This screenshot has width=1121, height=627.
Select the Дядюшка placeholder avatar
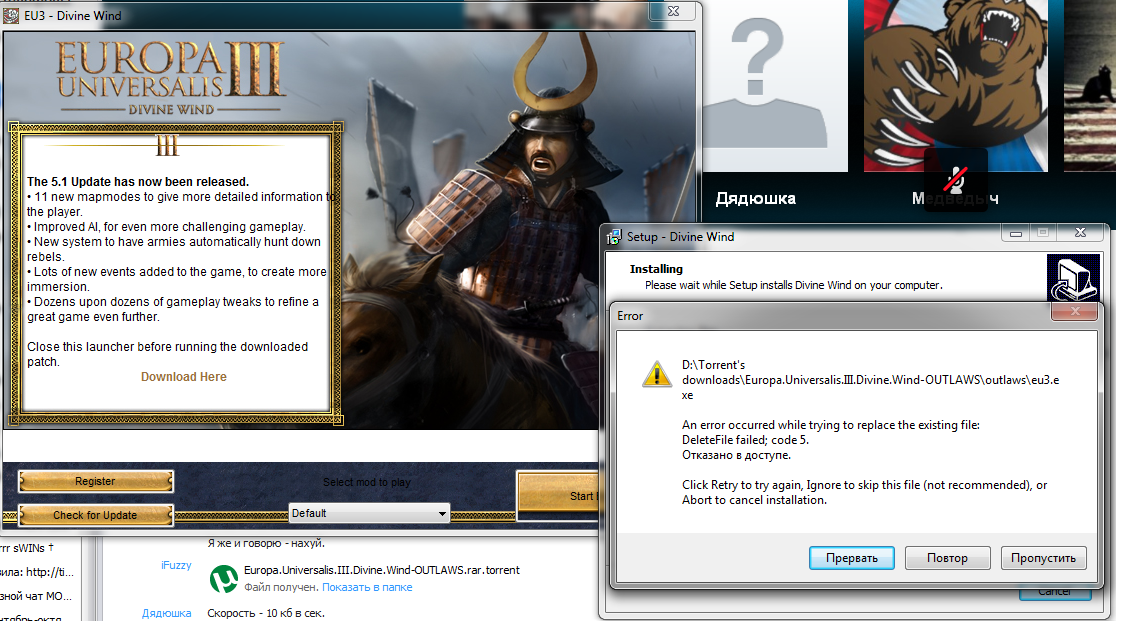(775, 86)
